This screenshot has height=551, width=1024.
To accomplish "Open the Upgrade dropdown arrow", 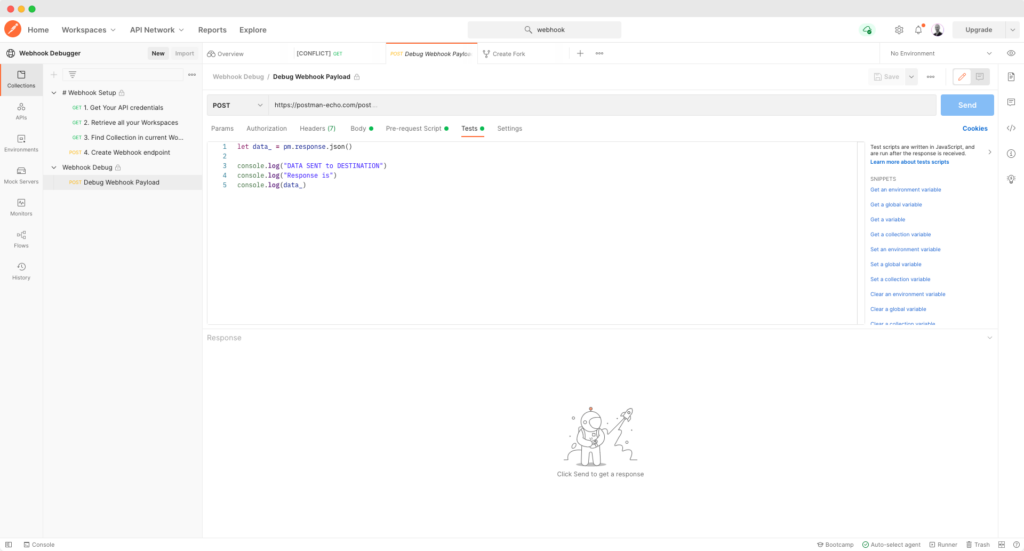I will tap(1012, 30).
